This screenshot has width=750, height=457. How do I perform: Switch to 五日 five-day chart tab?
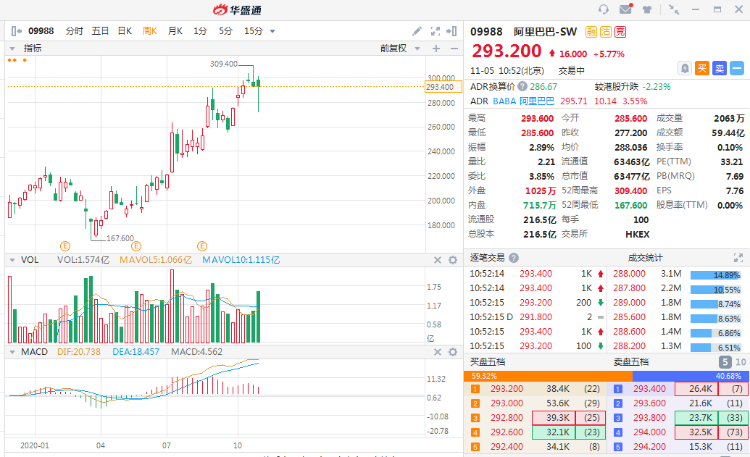point(100,31)
